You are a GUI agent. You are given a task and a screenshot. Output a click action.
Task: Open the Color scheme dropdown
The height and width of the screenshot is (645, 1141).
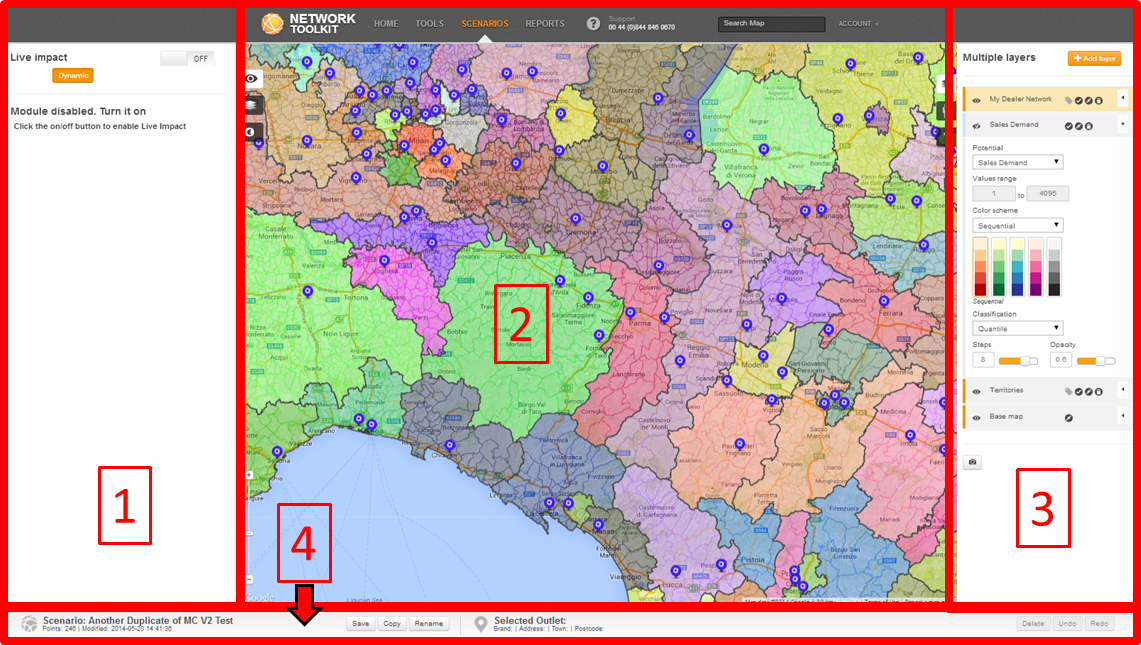pos(1017,226)
